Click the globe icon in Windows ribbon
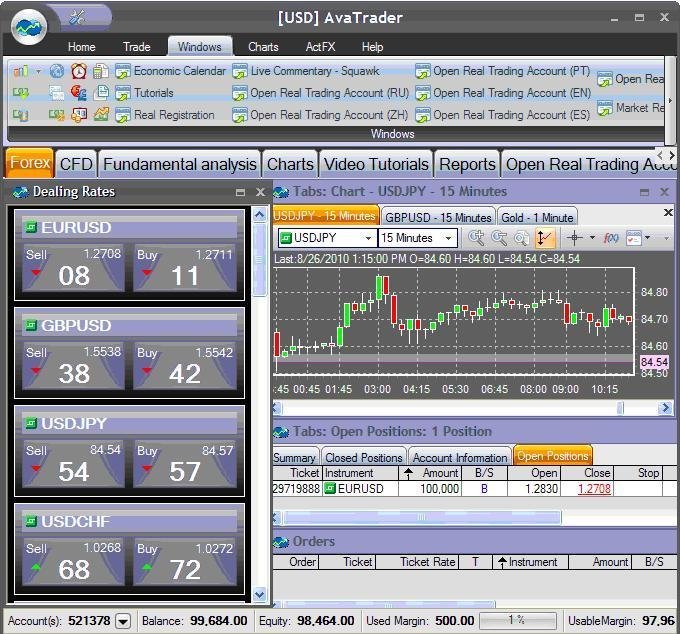This screenshot has width=680, height=634. pos(57,71)
